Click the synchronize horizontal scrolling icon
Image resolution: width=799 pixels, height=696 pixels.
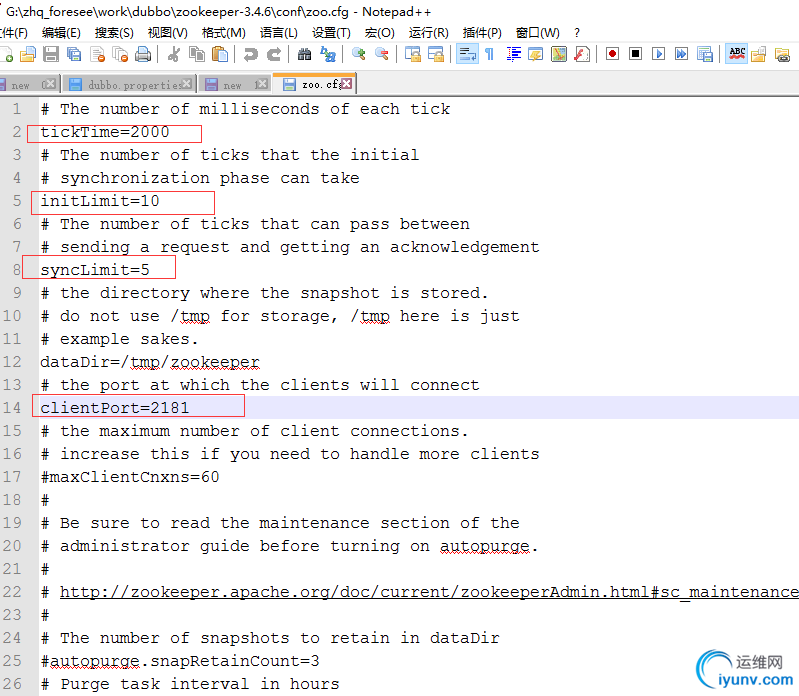436,54
